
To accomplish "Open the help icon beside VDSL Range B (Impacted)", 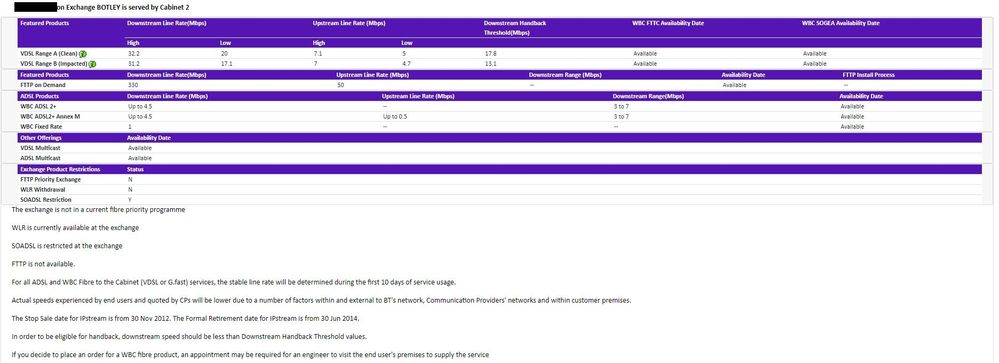I will click(x=92, y=64).
